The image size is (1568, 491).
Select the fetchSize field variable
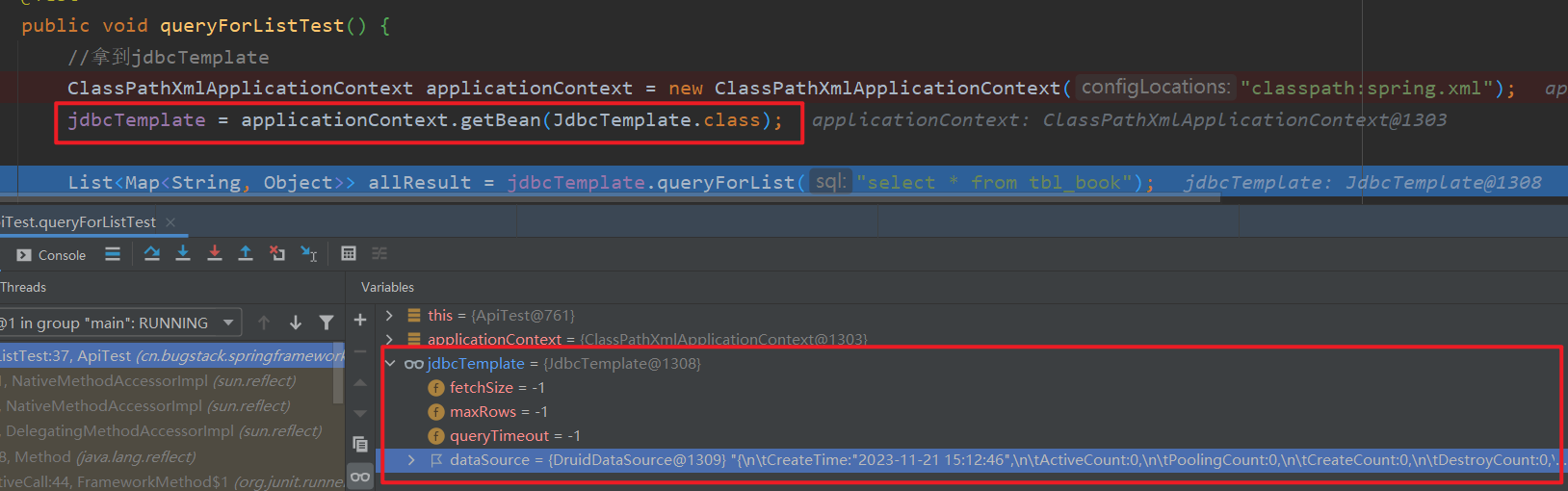tap(481, 387)
